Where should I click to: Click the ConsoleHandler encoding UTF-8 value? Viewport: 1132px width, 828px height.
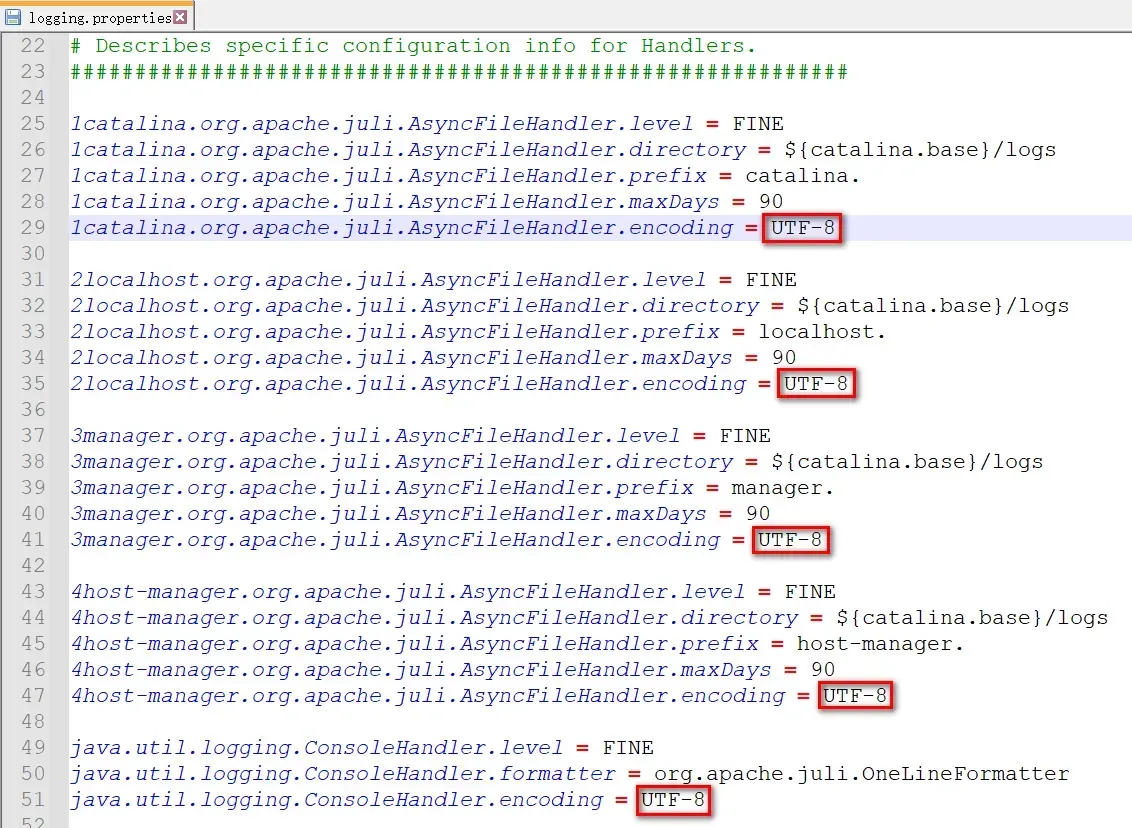673,800
